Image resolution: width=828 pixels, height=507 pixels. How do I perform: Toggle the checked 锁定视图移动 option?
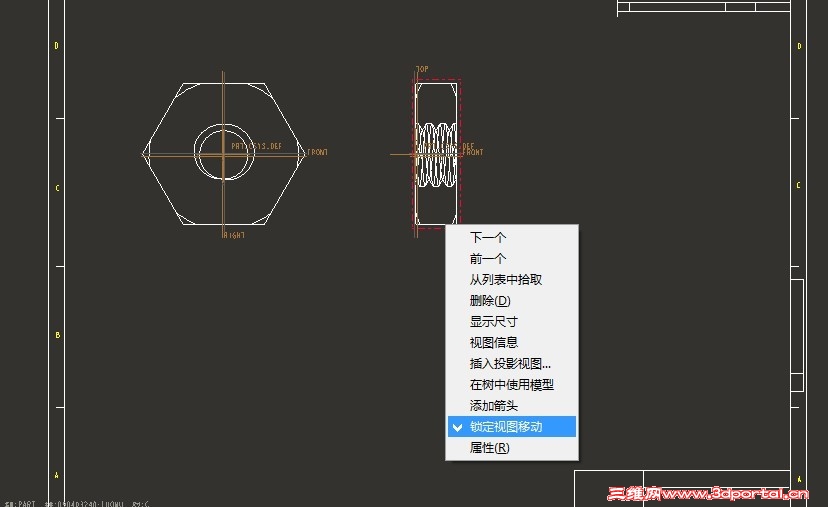512,426
